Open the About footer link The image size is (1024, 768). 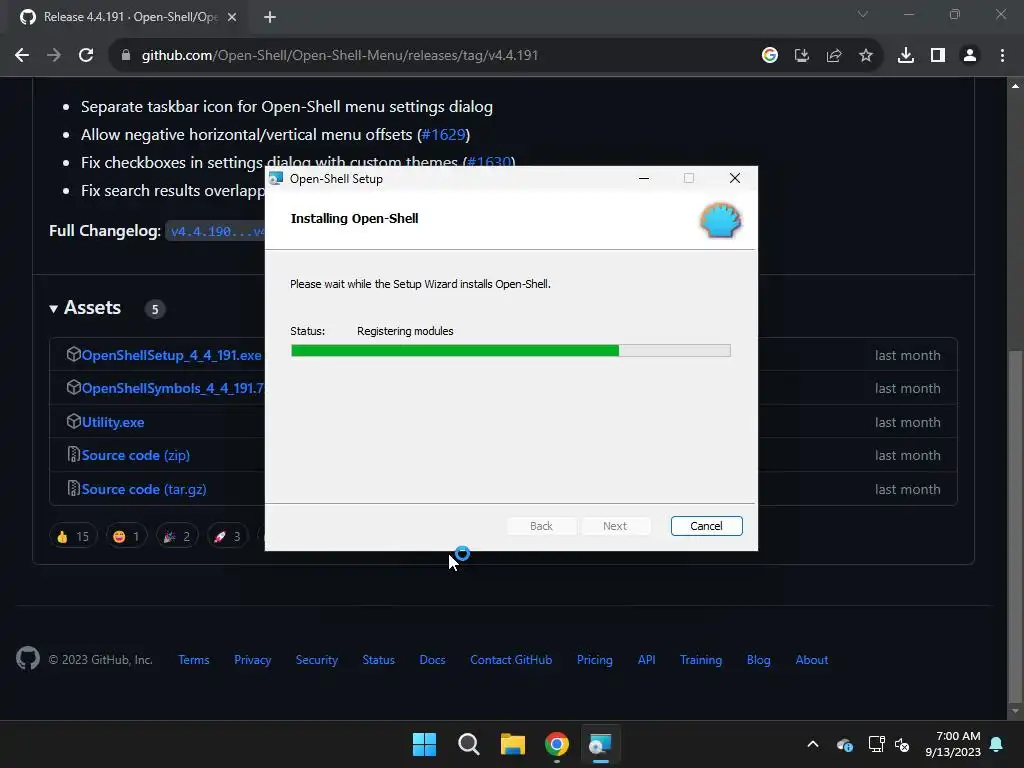pyautogui.click(x=812, y=660)
